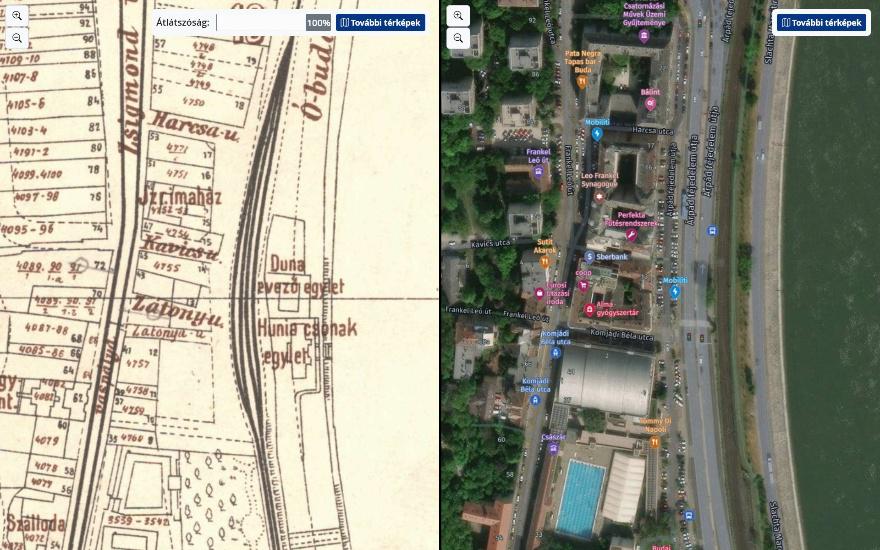Click the Leo Frankel Synagogue marker
This screenshot has height=550, width=880.
(x=599, y=196)
